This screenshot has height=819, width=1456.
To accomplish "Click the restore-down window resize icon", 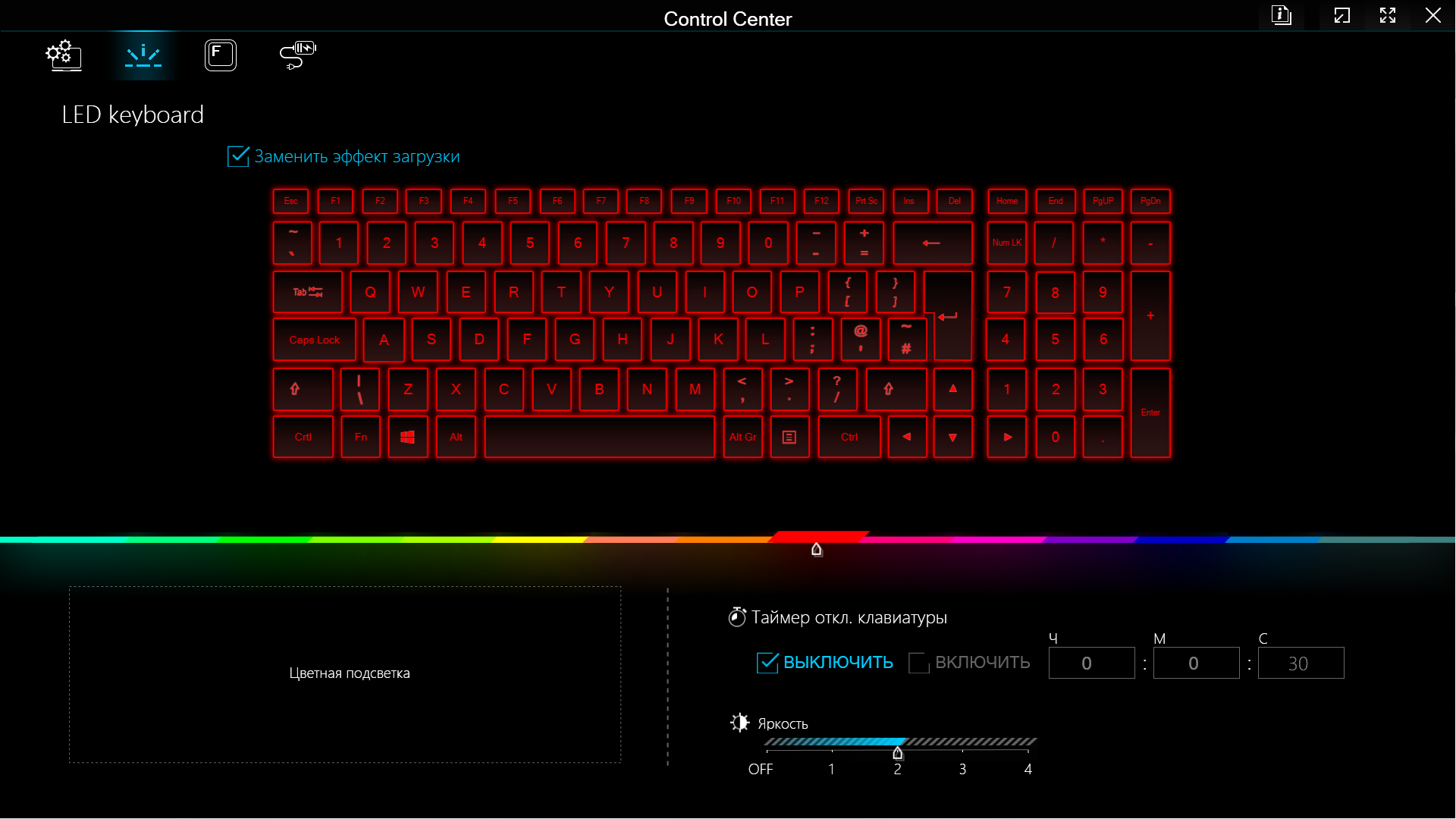I will tap(1342, 15).
